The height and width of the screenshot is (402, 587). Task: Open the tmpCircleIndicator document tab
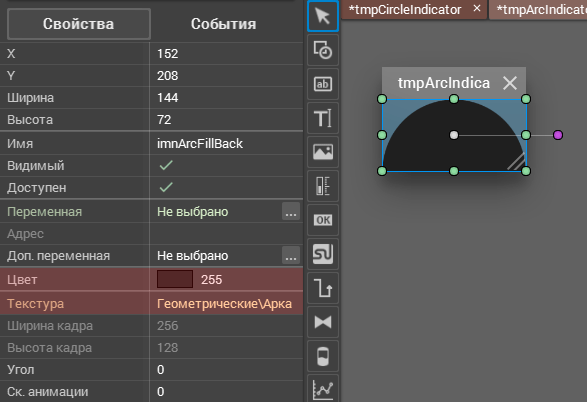[405, 9]
